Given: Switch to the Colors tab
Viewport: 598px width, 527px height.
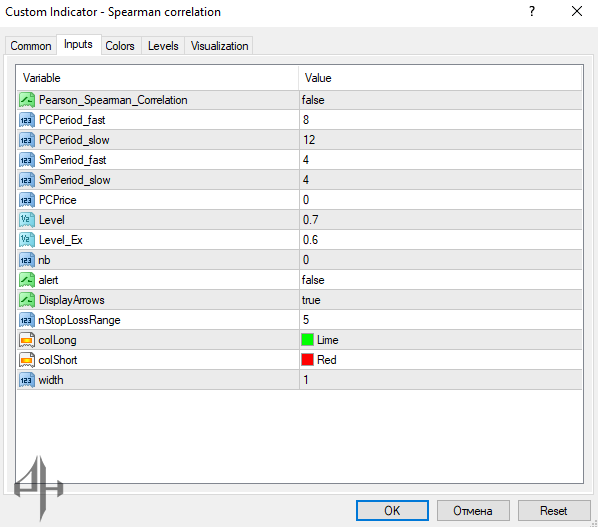Looking at the screenshot, I should coord(120,46).
